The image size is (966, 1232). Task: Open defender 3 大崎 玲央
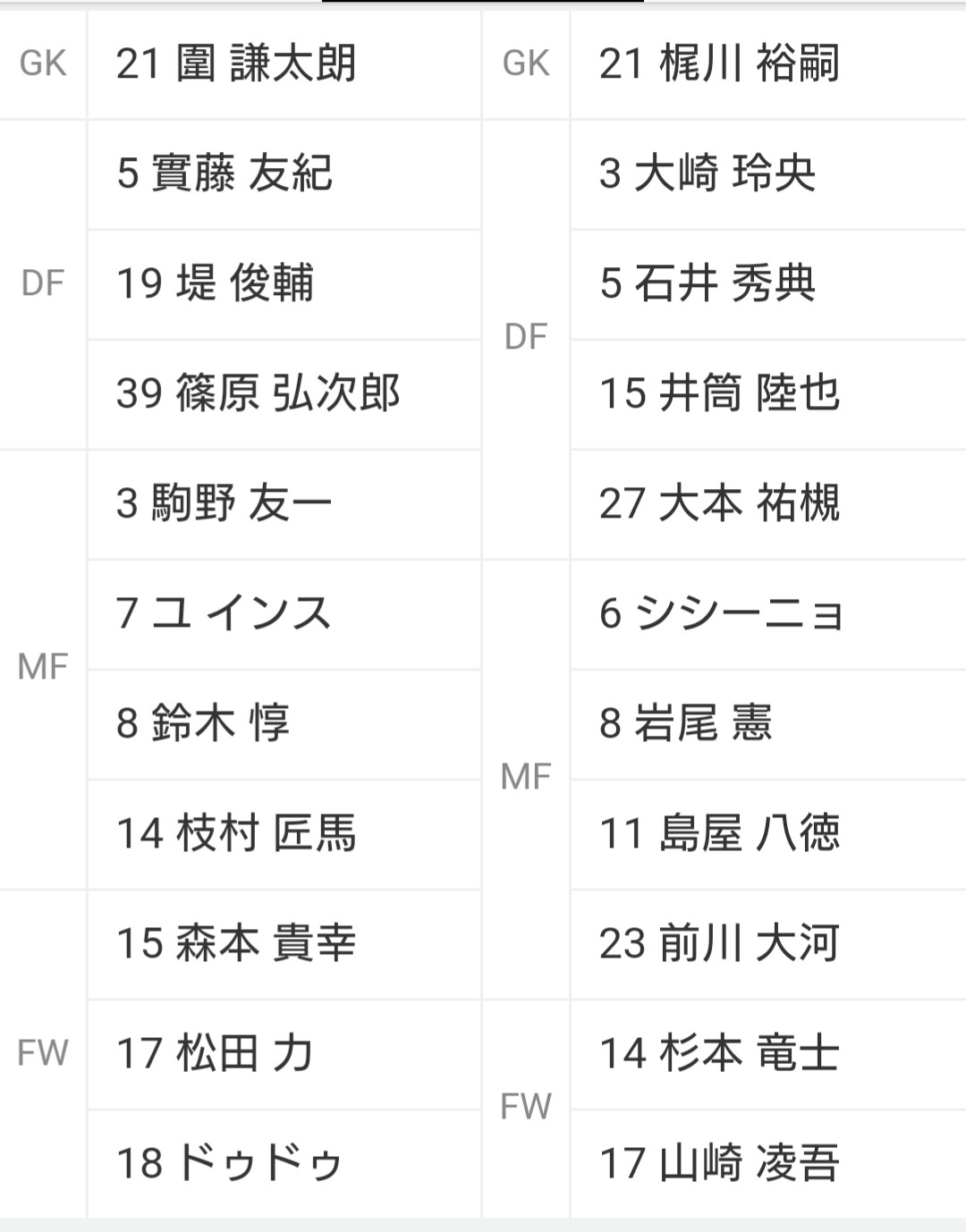(768, 173)
